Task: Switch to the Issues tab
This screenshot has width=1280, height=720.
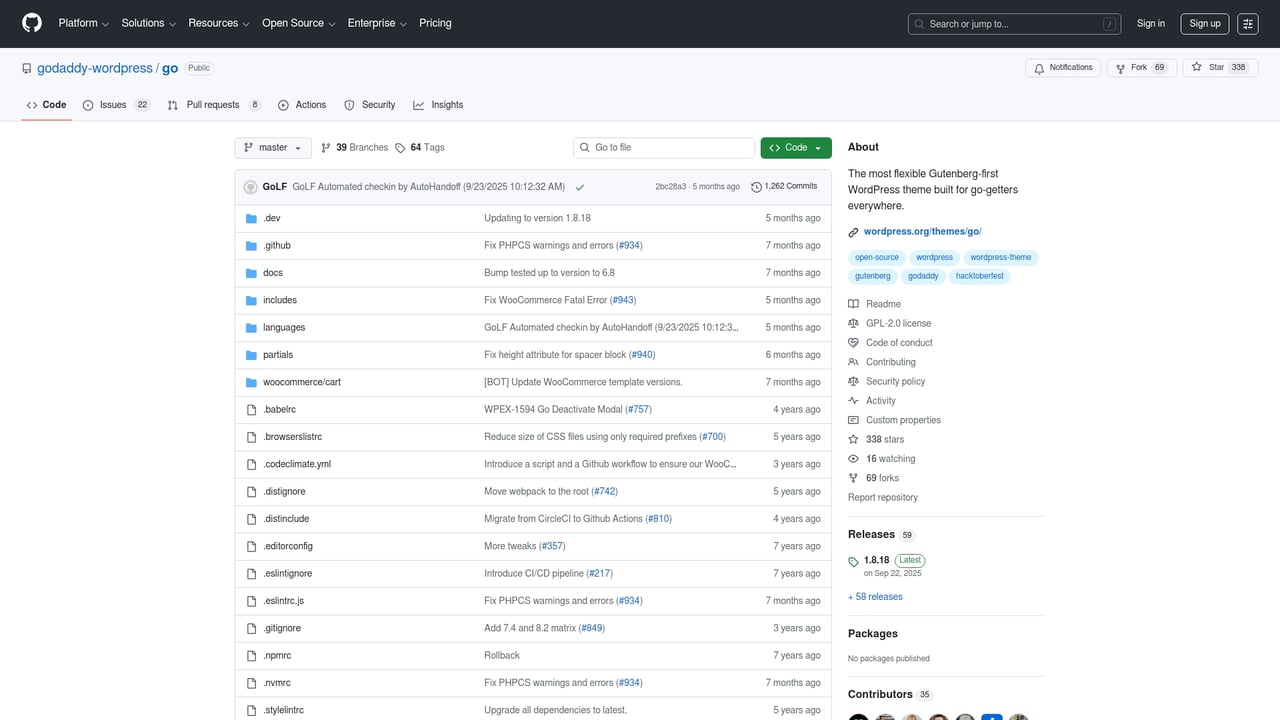Action: point(114,104)
